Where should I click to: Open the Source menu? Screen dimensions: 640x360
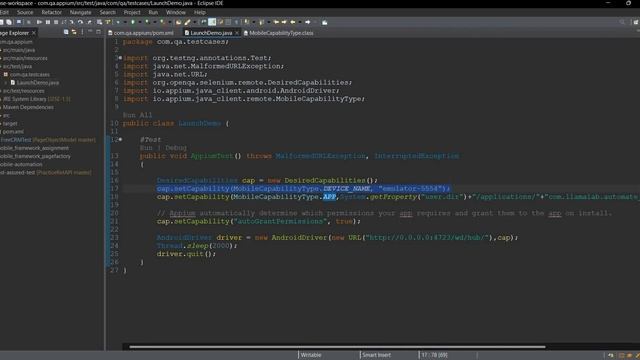tap(25, 12)
